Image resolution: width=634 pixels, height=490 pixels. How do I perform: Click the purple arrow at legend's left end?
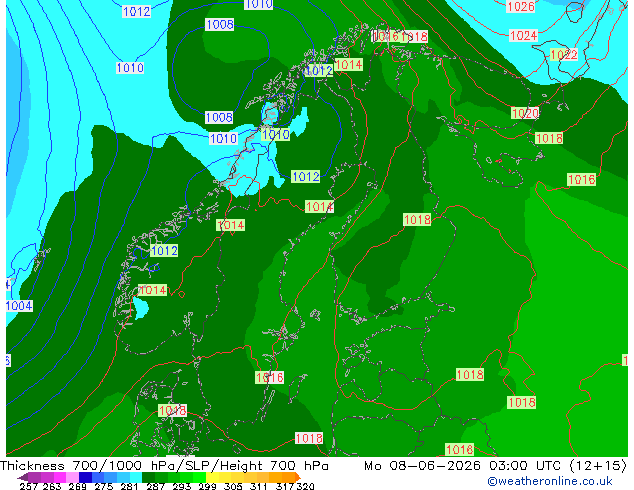pos(23,477)
